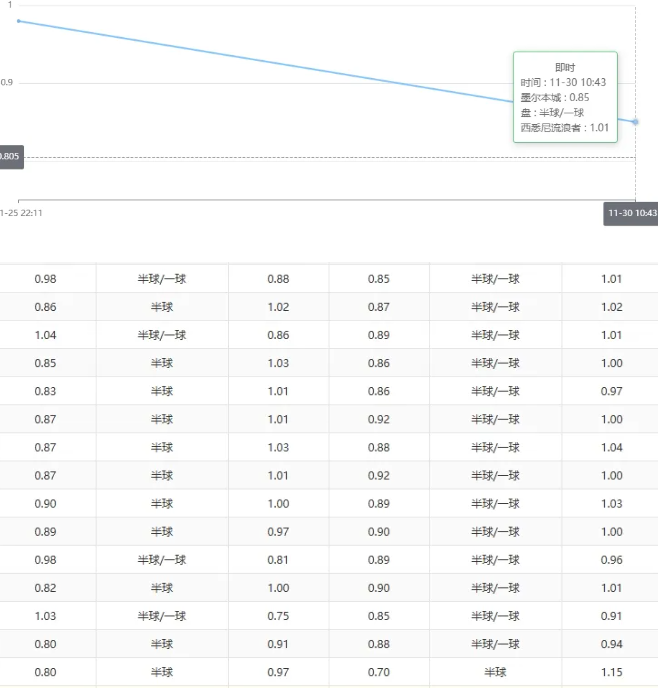Viewport: 658px width, 689px height.
Task: Click the 11-25 22:11 x-axis start label
Action: point(22,212)
